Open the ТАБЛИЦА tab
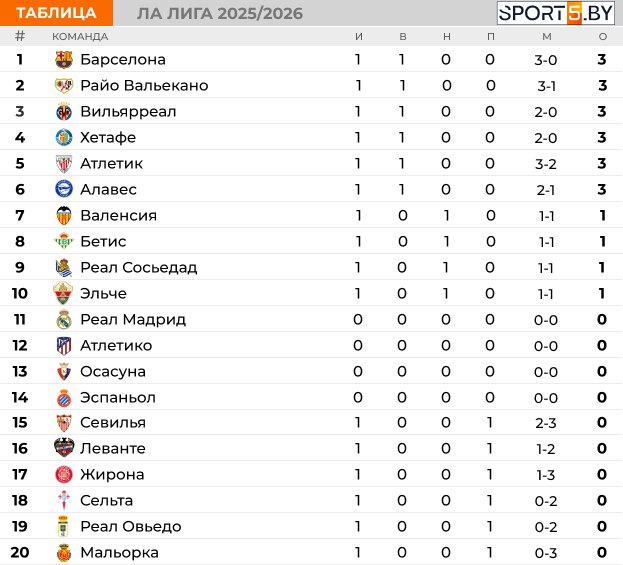This screenshot has width=623, height=565. click(x=56, y=13)
